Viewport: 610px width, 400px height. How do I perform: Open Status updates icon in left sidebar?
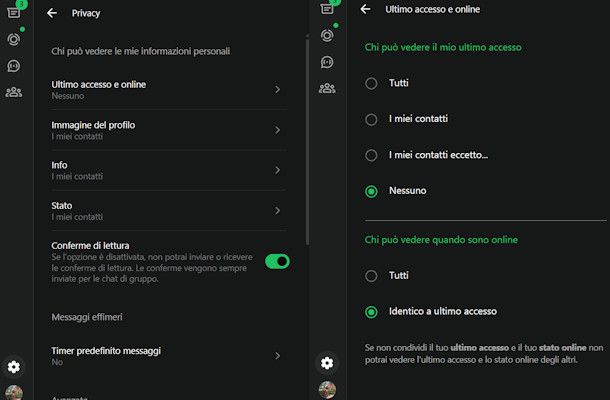(14, 39)
